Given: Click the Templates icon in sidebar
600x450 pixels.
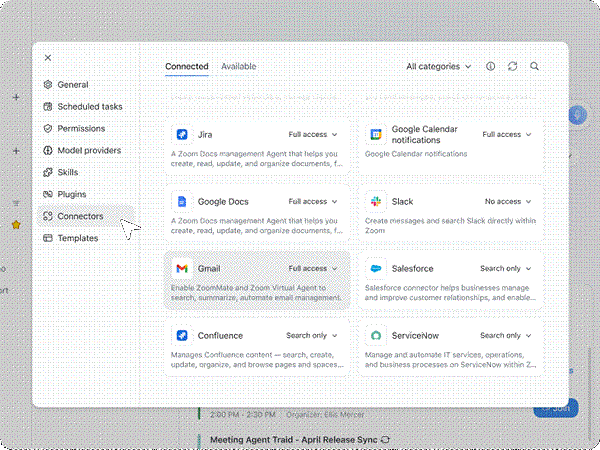Looking at the screenshot, I should coord(48,238).
